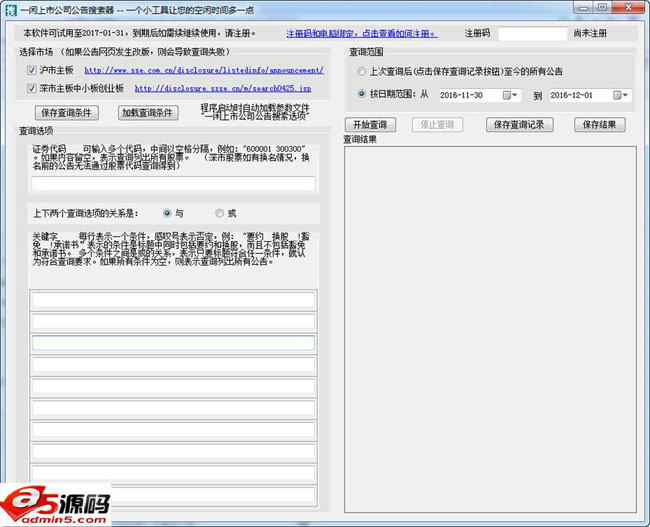Screen dimensions: 650x527
Task: Click the fourth keyword condition field
Action: pos(173,365)
